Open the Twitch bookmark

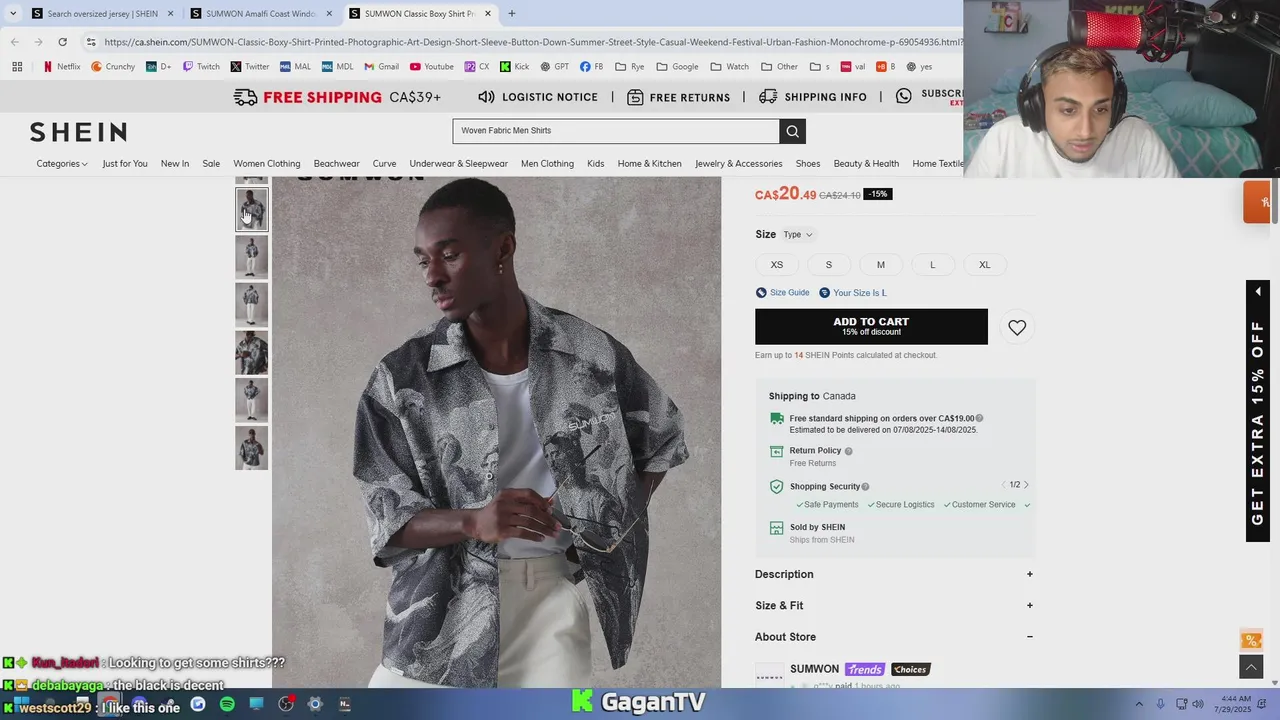coord(200,67)
